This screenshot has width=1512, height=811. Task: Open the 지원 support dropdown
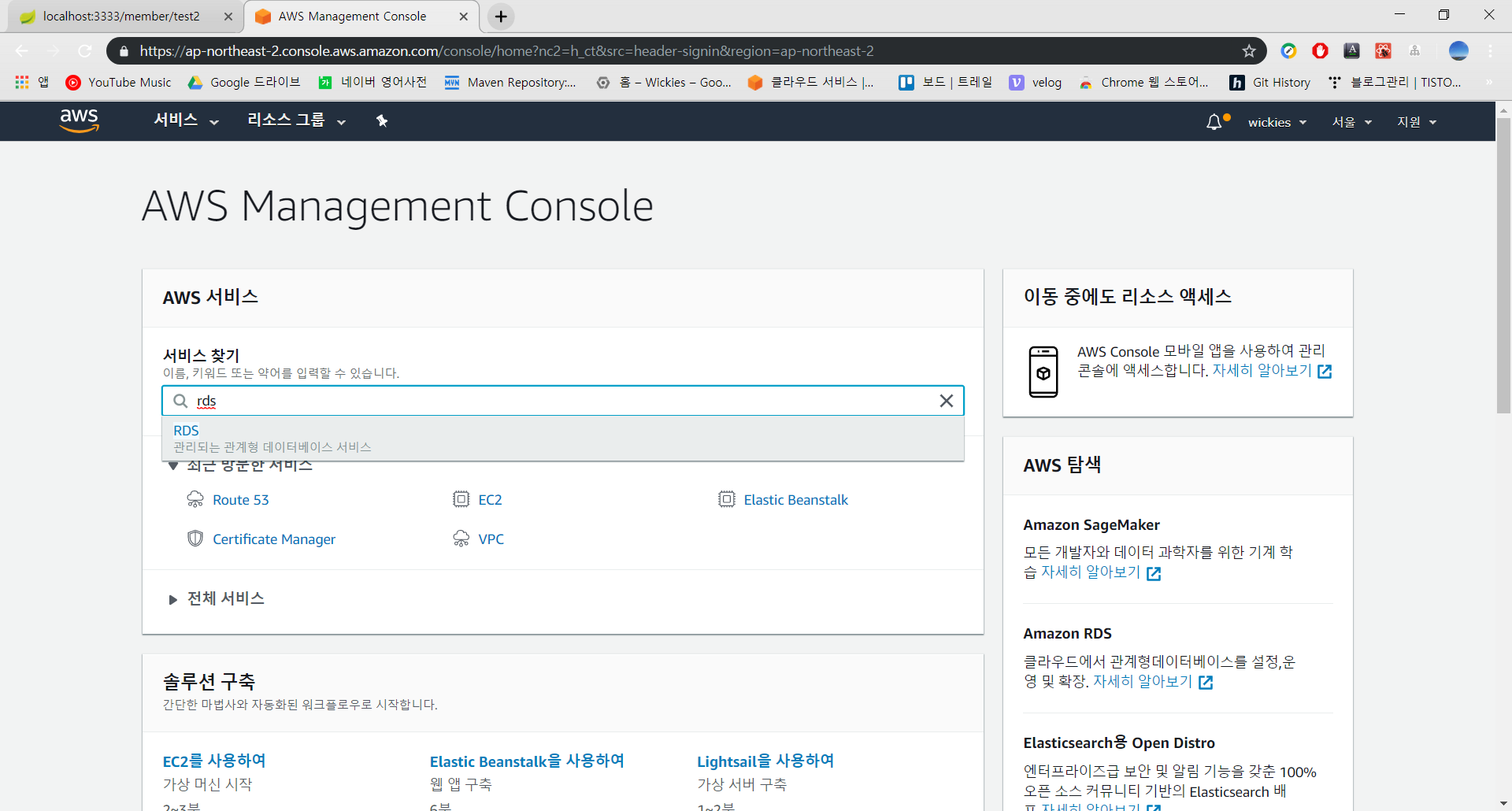pyautogui.click(x=1417, y=122)
